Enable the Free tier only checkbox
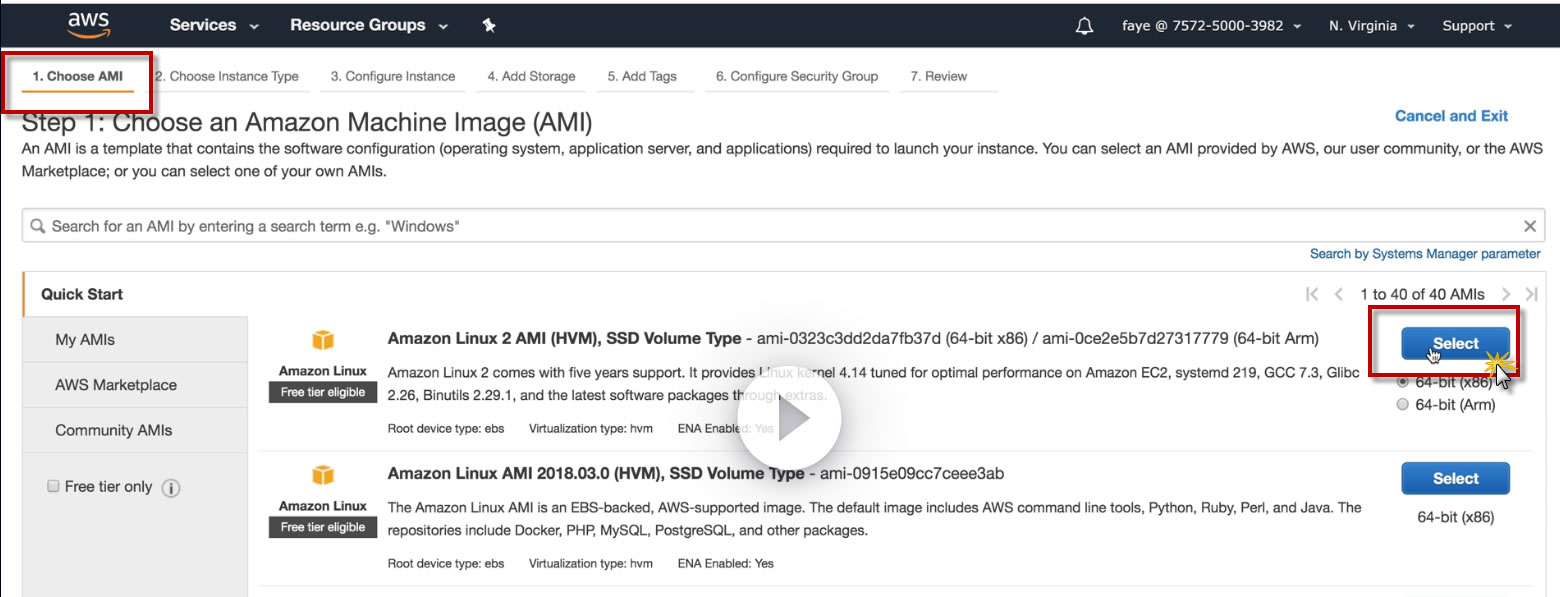This screenshot has height=597, width=1560. pyautogui.click(x=54, y=487)
